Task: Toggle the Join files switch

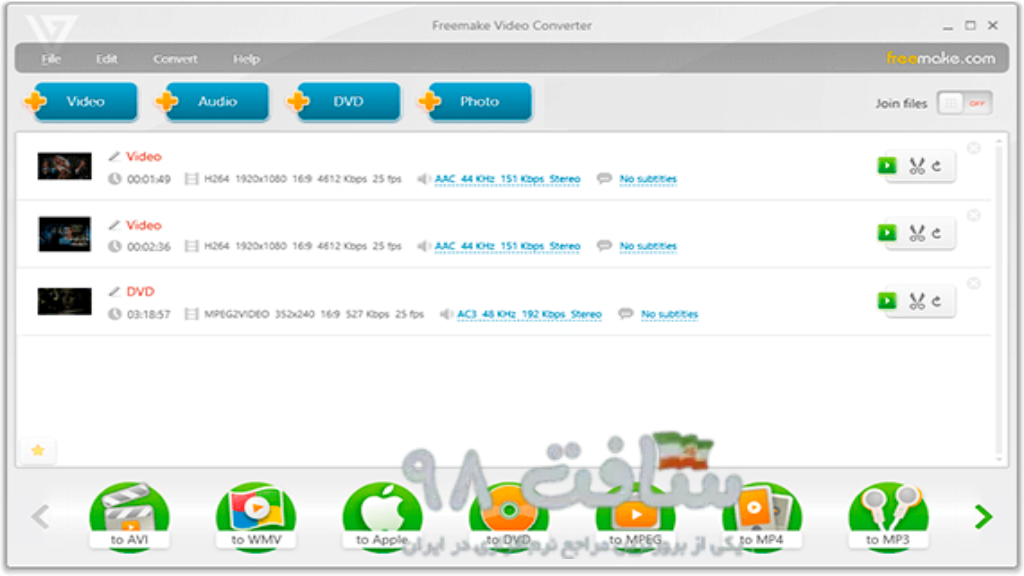Action: coord(965,103)
